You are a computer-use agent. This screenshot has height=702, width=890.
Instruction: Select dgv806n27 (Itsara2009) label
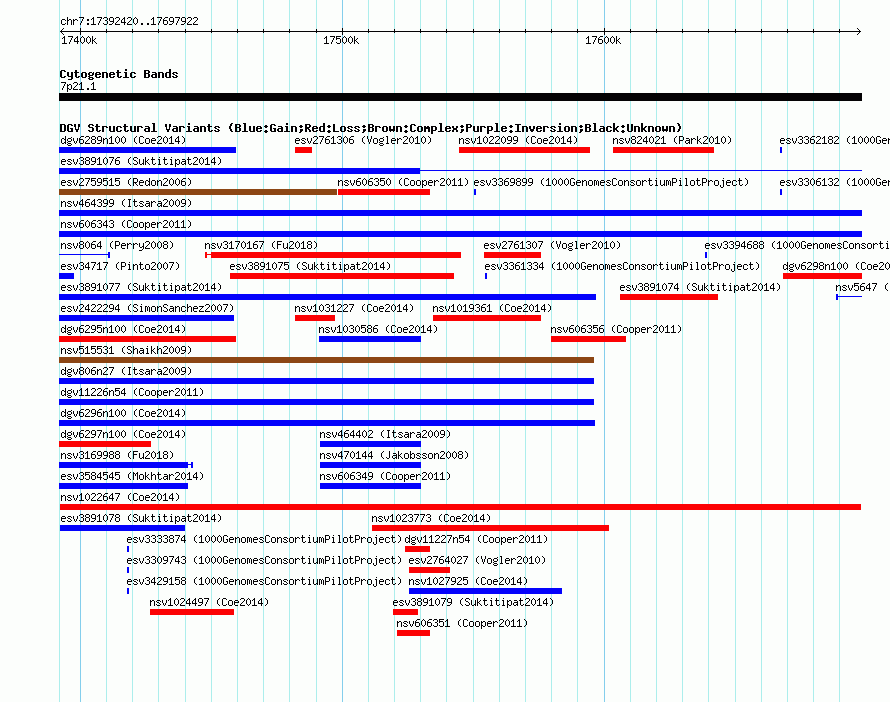pos(126,371)
